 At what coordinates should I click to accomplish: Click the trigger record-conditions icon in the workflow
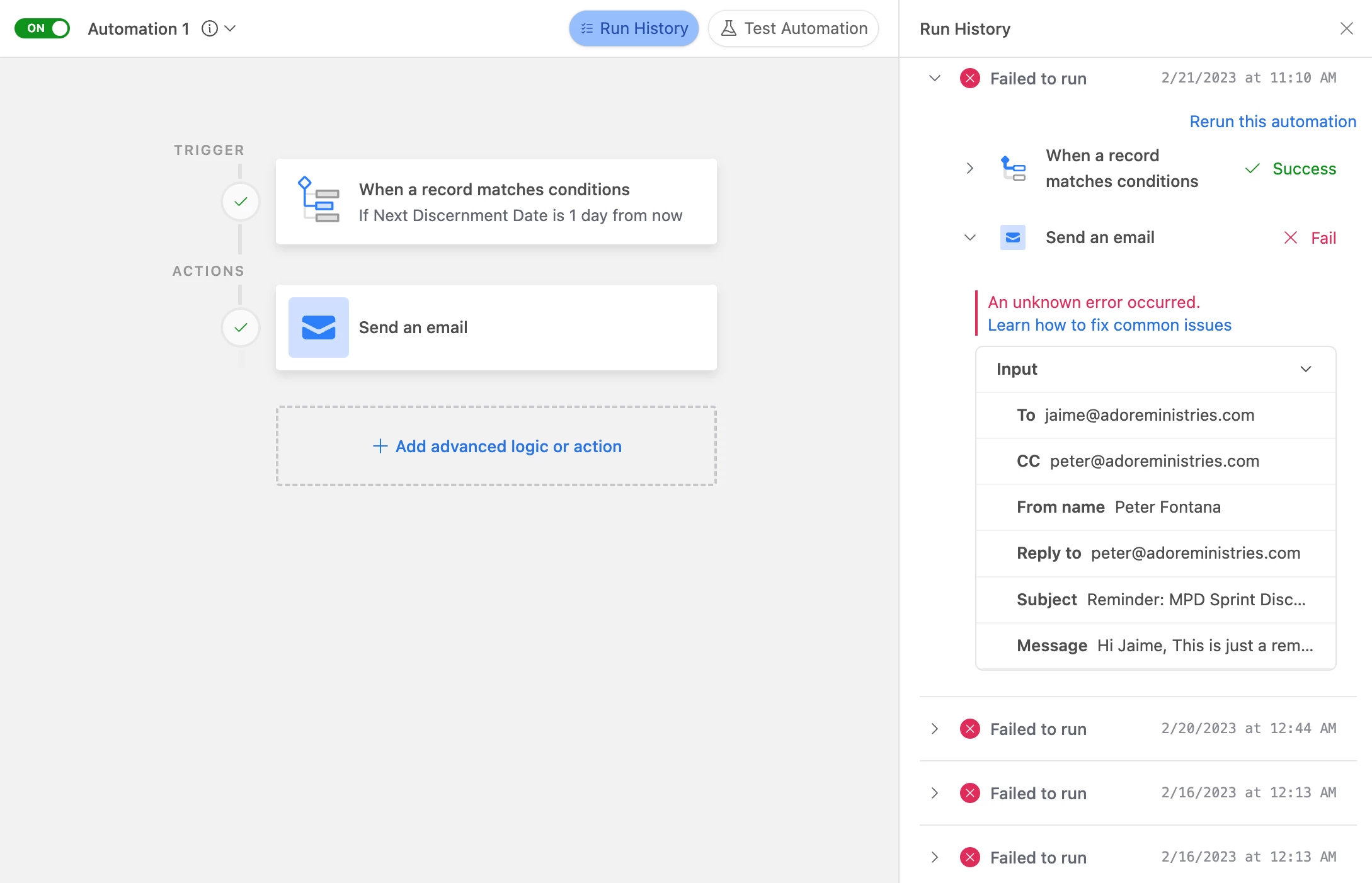318,200
